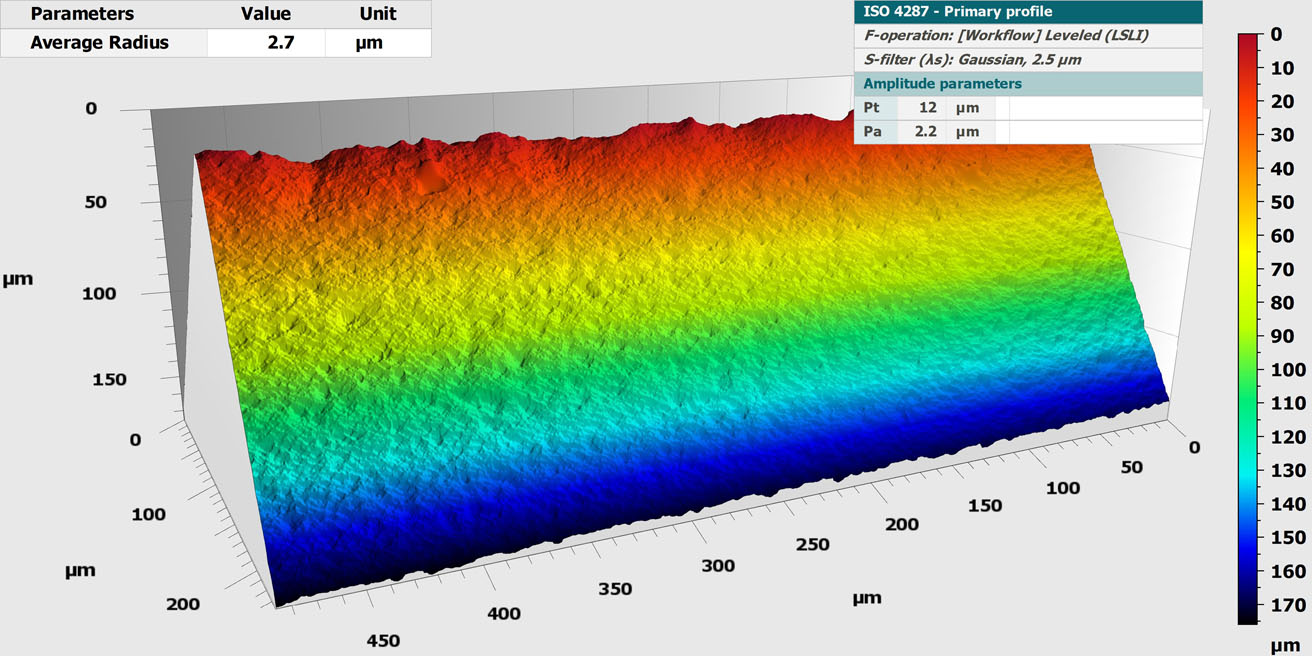The height and width of the screenshot is (656, 1312).
Task: Select the Pt value 12
Action: coord(927,108)
